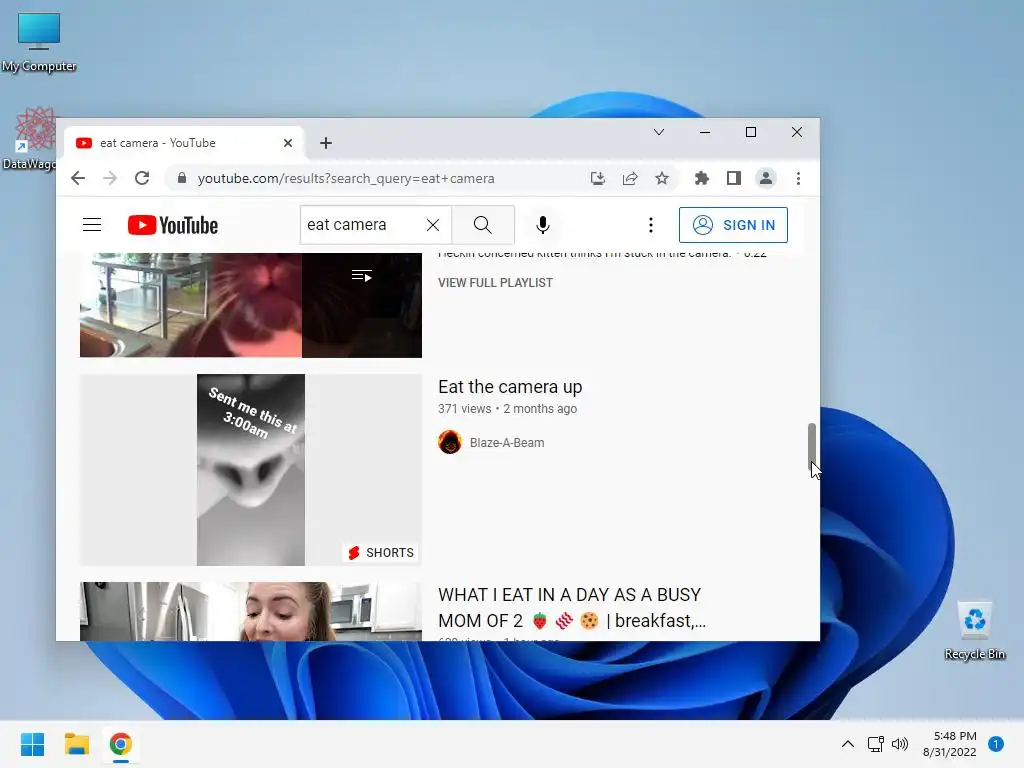
Task: Click '371 views • 2 months ago' text
Action: point(507,409)
